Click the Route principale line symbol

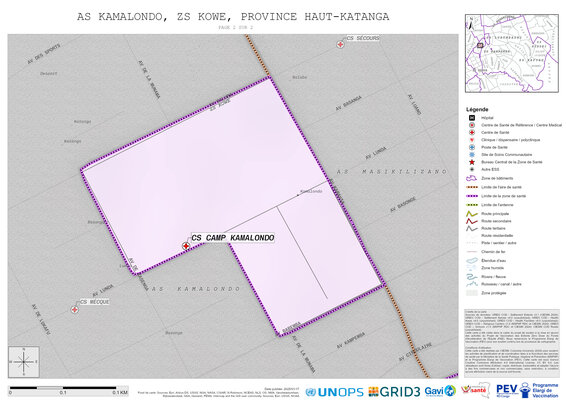pos(471,214)
